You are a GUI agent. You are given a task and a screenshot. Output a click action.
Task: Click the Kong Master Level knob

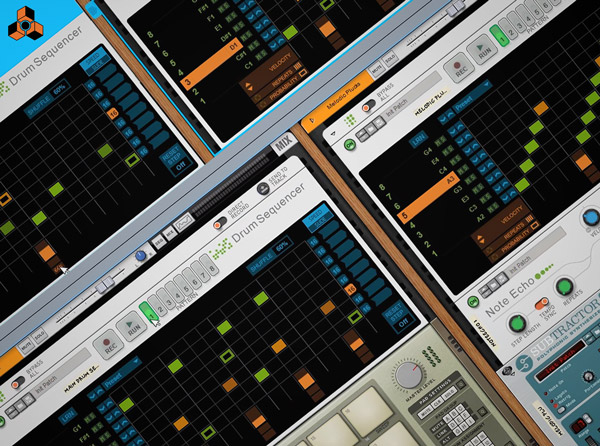(x=409, y=375)
